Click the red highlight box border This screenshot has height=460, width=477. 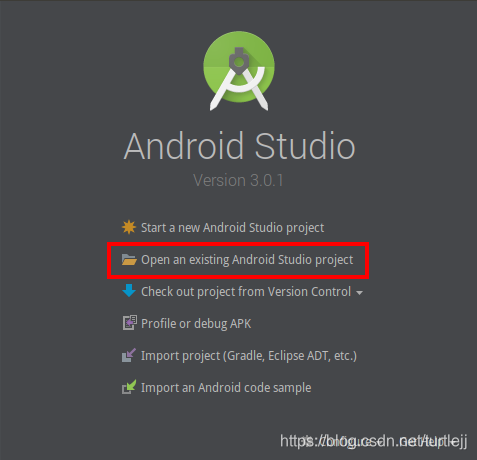coord(238,244)
